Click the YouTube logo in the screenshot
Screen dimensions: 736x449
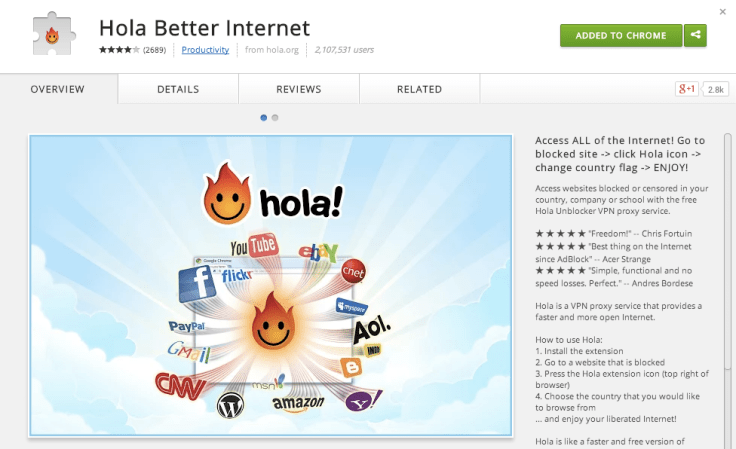(254, 246)
